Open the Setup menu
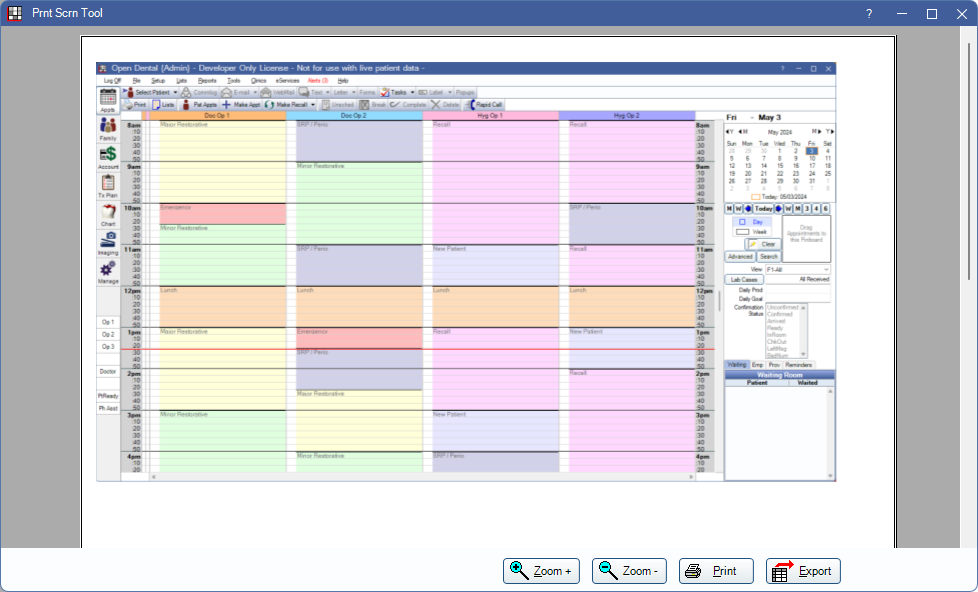The image size is (978, 592). click(x=158, y=80)
